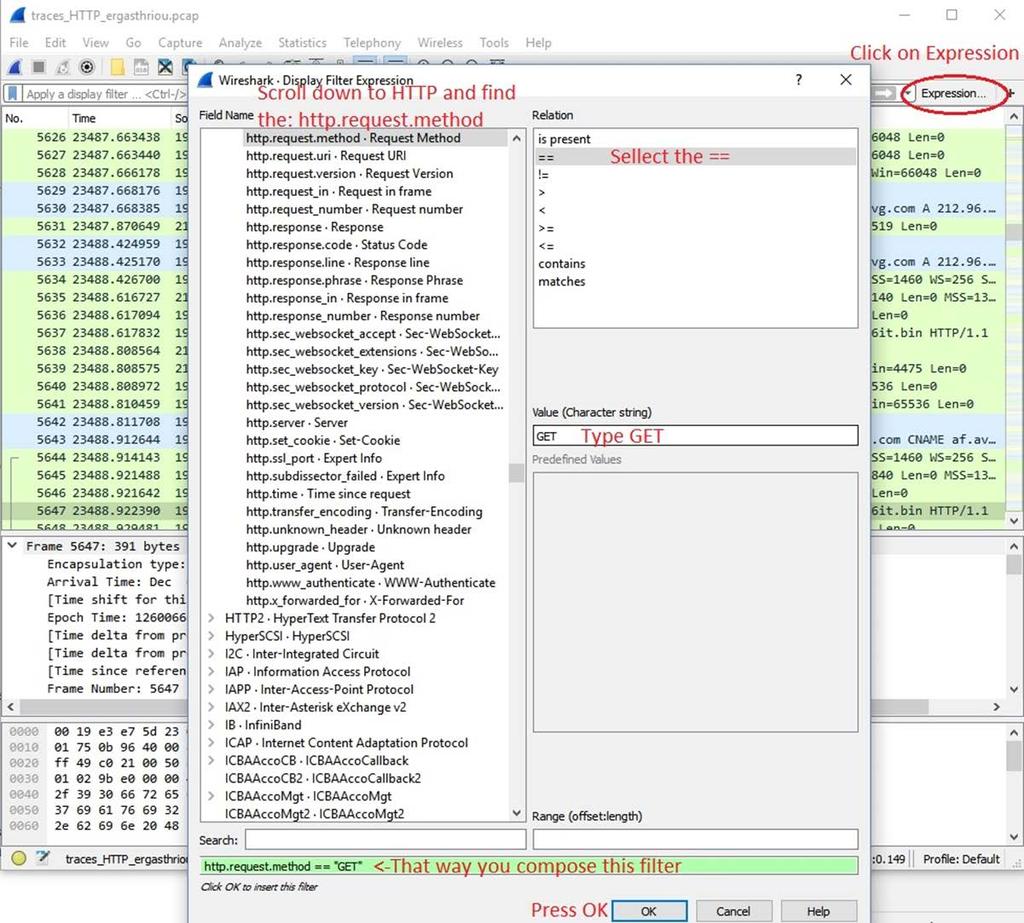Expand the I2C Inter-Integrated Circuit node

pyautogui.click(x=211, y=654)
